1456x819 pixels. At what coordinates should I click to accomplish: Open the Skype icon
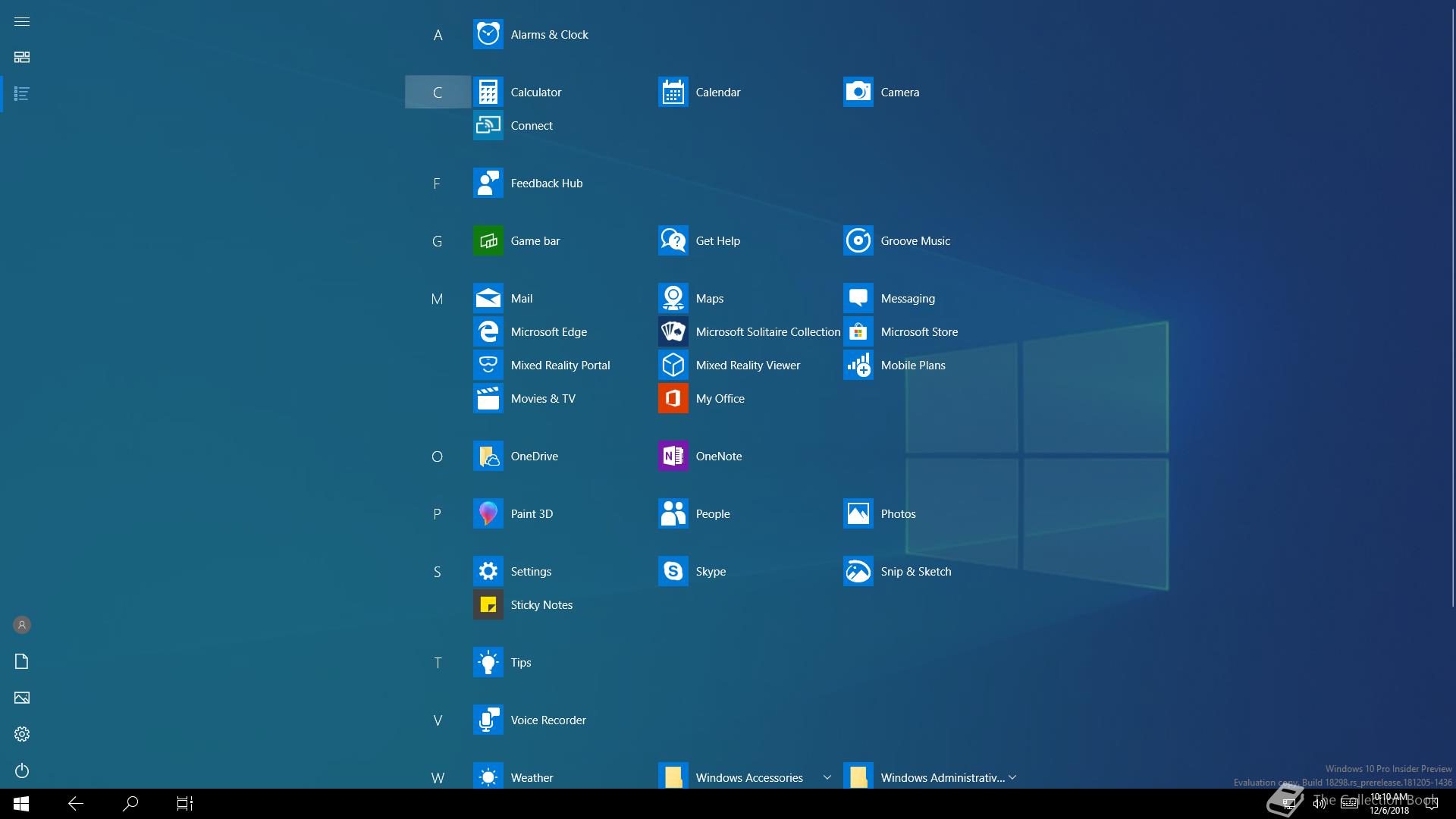click(673, 571)
